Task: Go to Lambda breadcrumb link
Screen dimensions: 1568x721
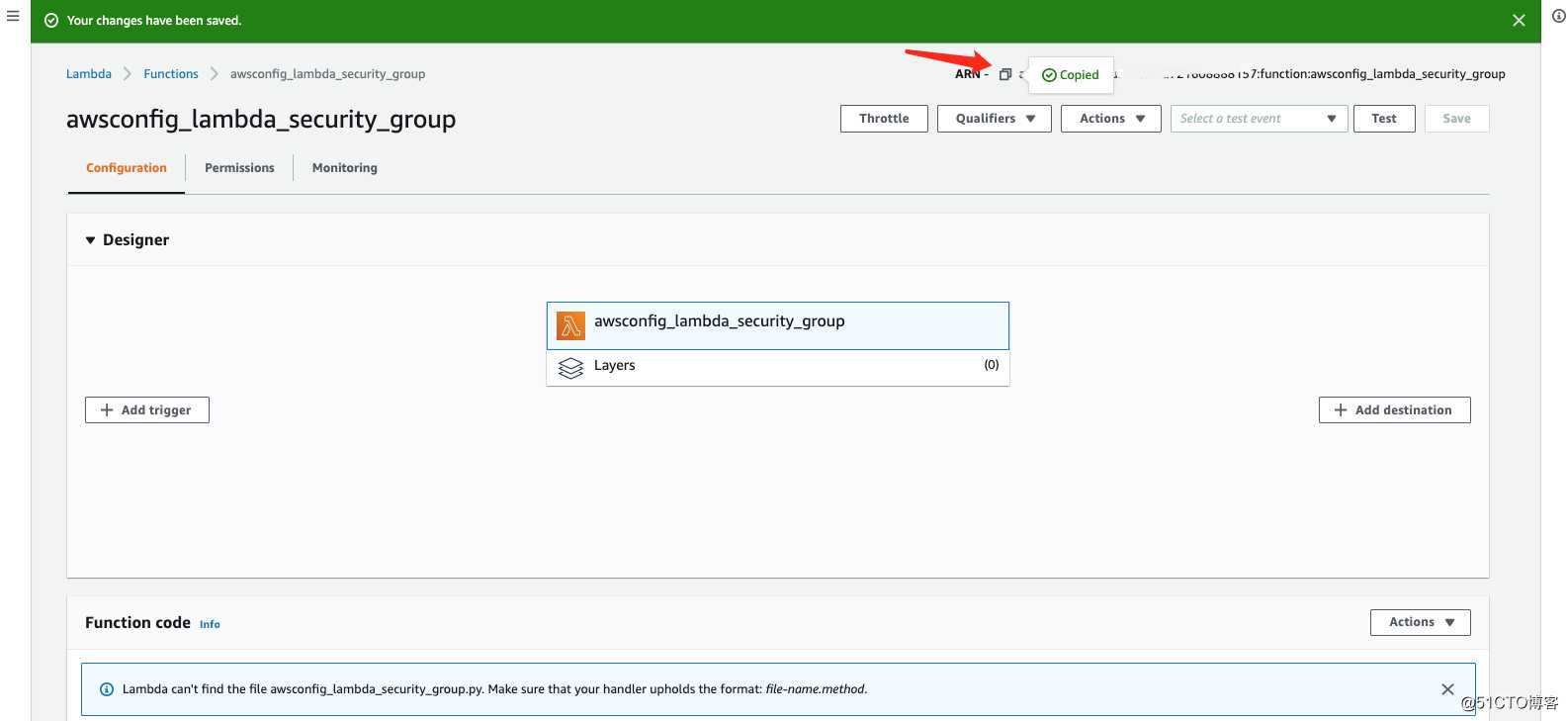Action: tap(89, 74)
